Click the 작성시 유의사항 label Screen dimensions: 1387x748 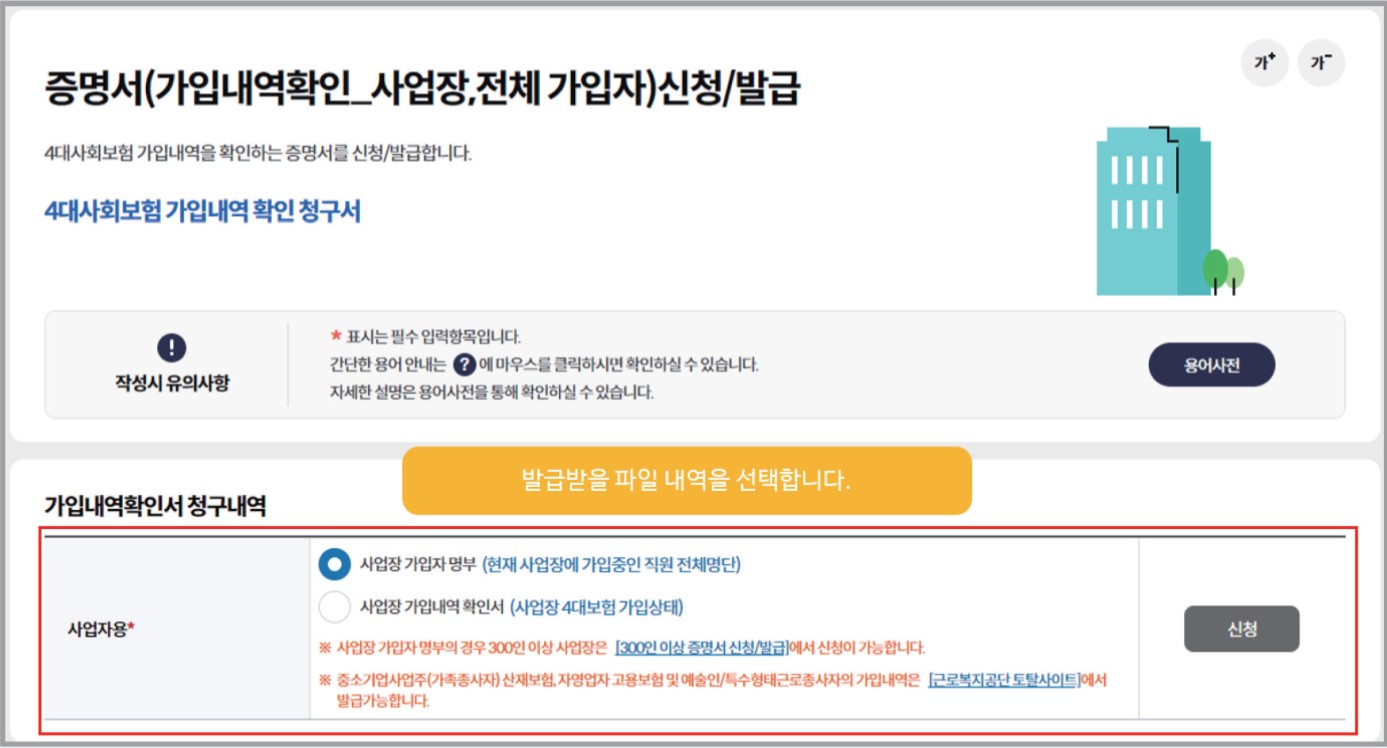coord(172,383)
